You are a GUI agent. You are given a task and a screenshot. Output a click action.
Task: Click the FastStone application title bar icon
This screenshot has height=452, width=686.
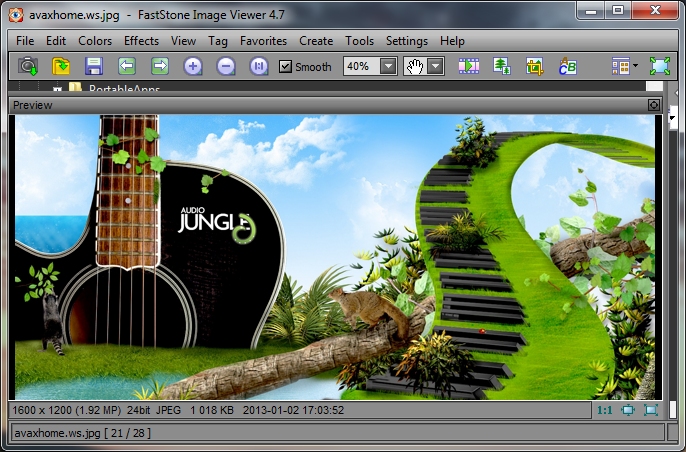(x=16, y=15)
